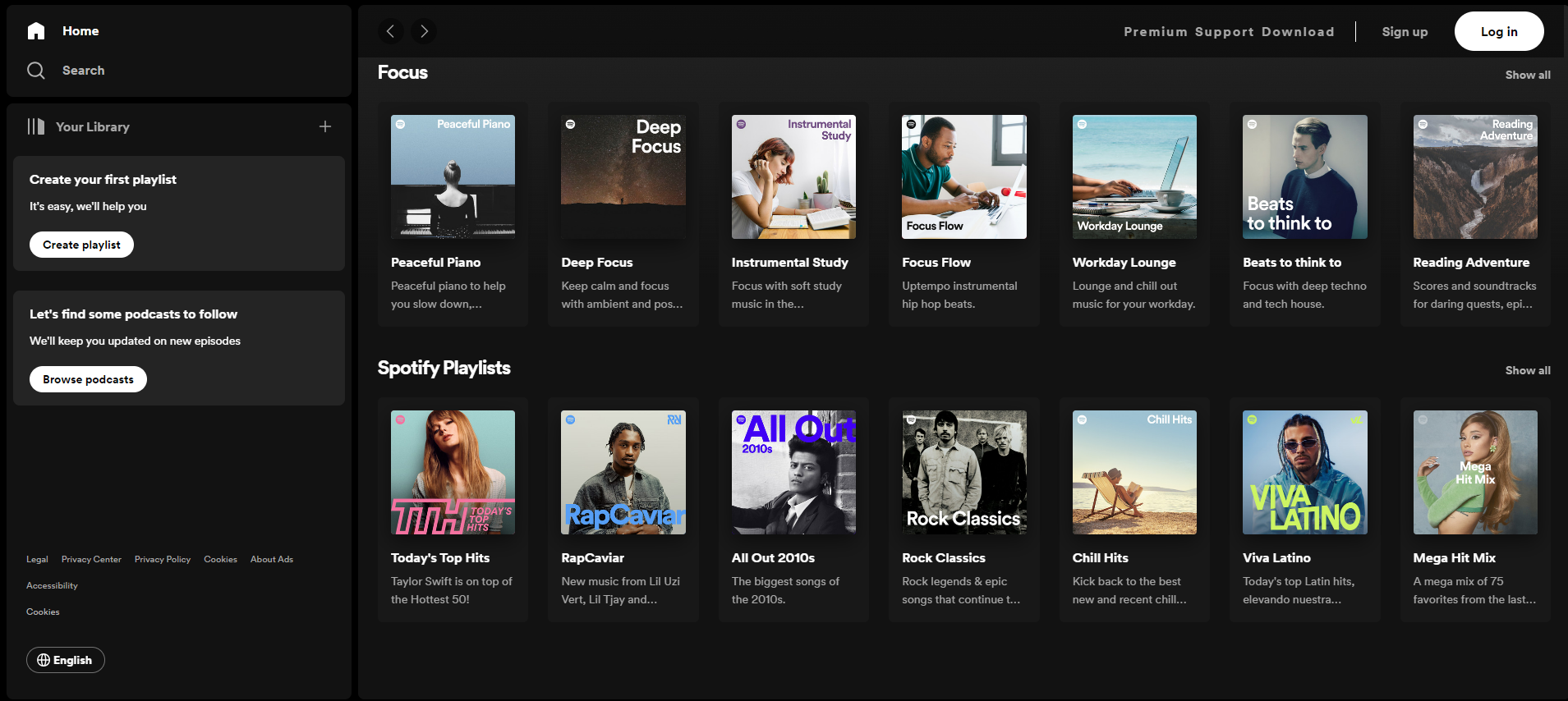This screenshot has width=1568, height=701.
Task: Click the RapCaviar title text
Action: click(593, 558)
